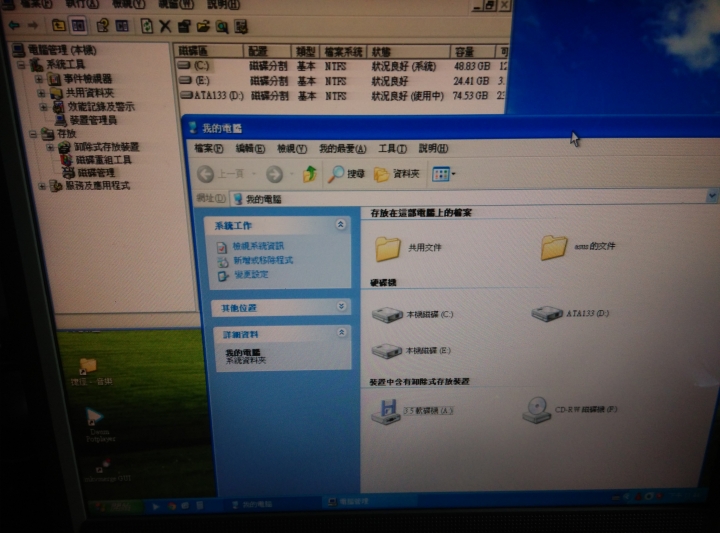Collapse the 系統工作 panel chevron
720x533 pixels.
pyautogui.click(x=340, y=224)
